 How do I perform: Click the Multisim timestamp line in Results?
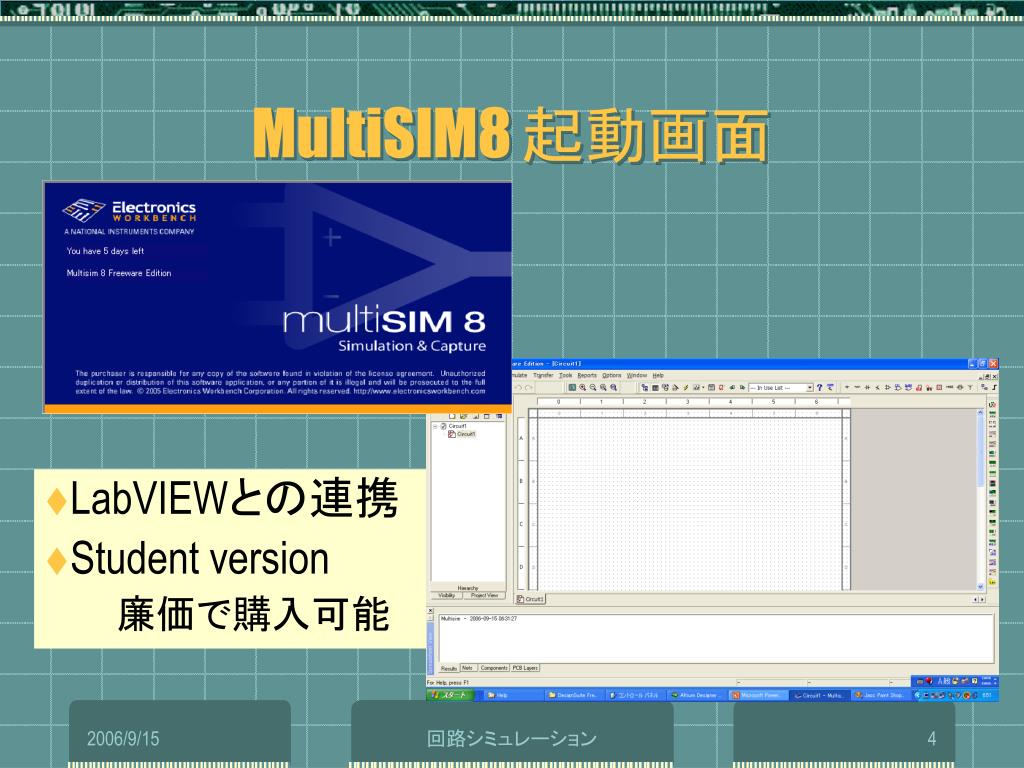click(x=479, y=618)
